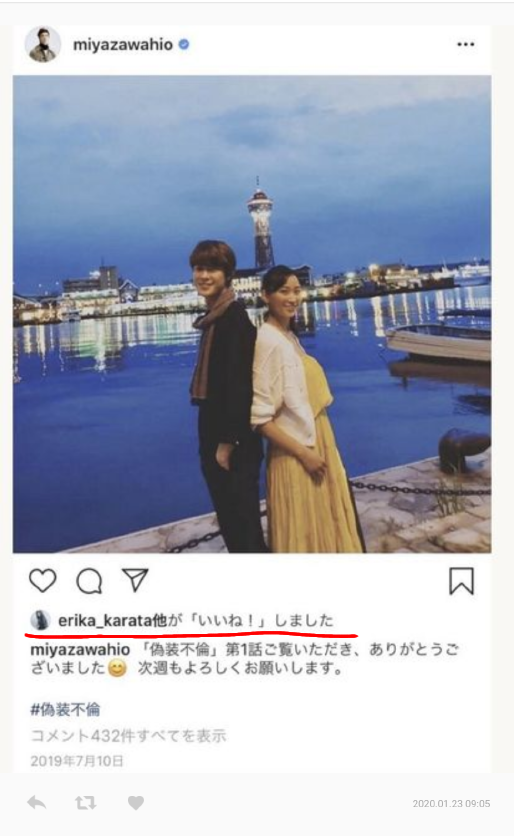Share post with paper plane icon
Image resolution: width=514 pixels, height=836 pixels.
(135, 580)
